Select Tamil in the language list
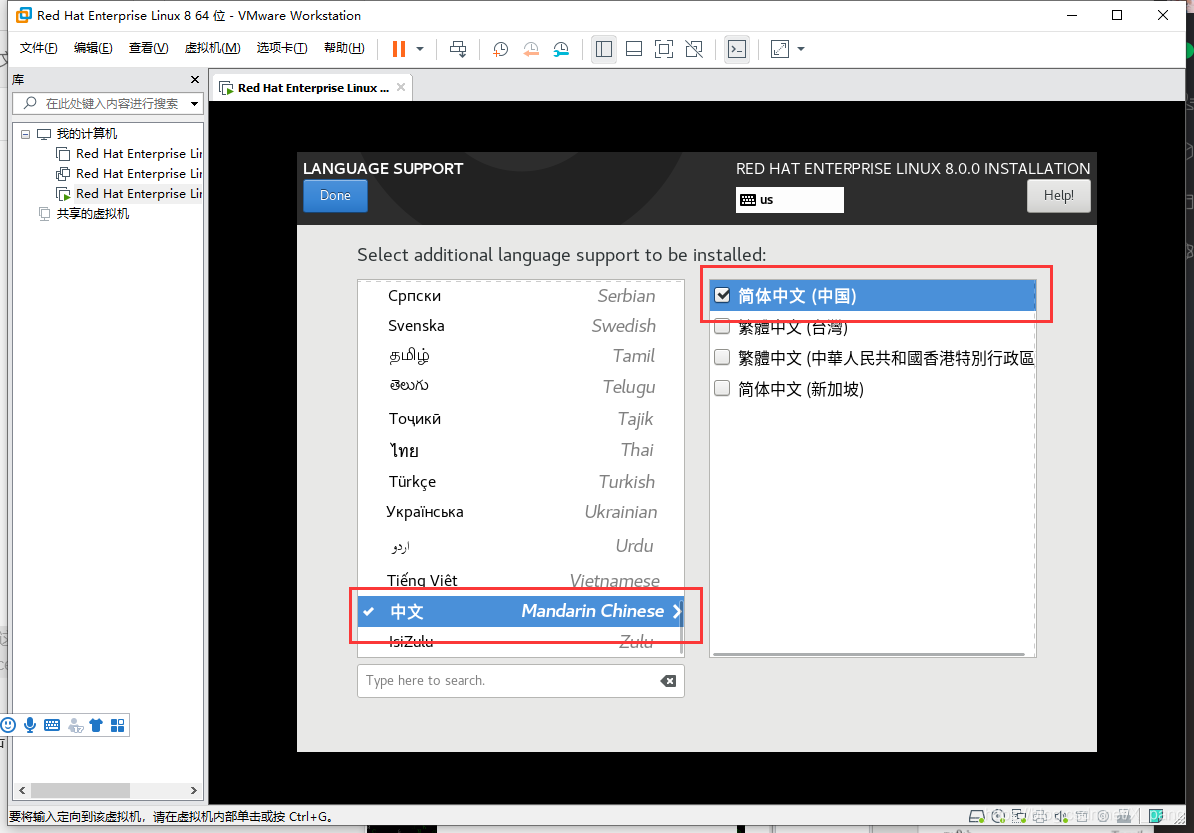 click(x=521, y=356)
